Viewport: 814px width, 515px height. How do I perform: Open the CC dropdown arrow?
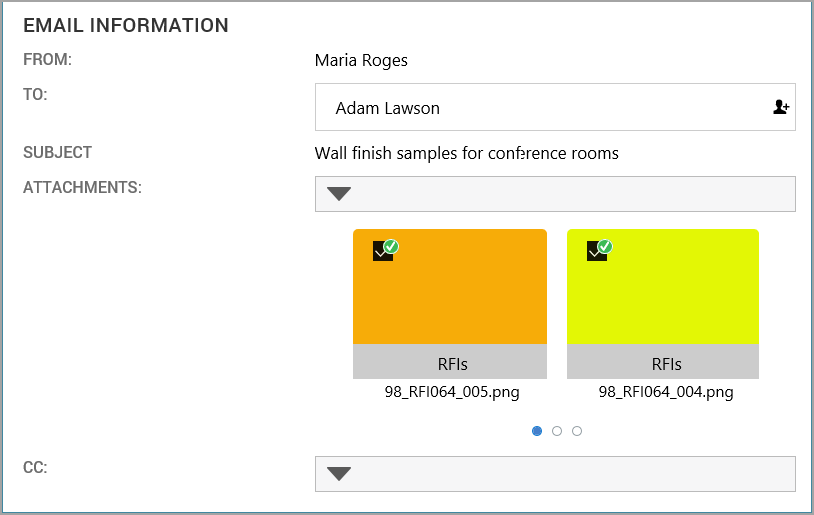(340, 474)
